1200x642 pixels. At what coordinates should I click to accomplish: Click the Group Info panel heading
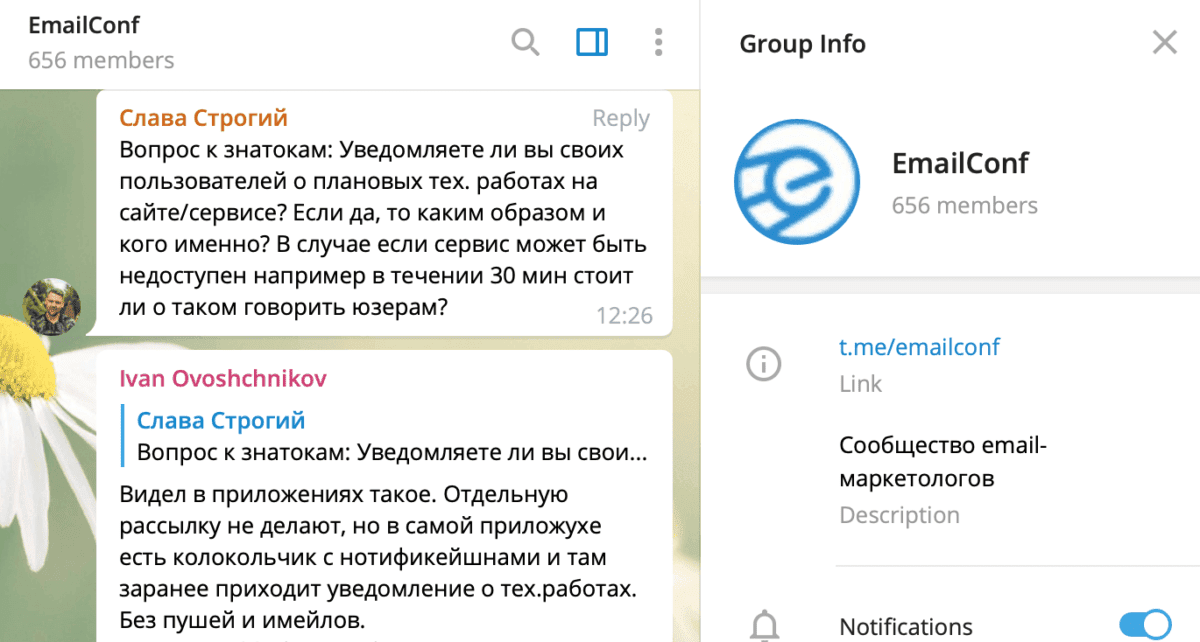(802, 43)
